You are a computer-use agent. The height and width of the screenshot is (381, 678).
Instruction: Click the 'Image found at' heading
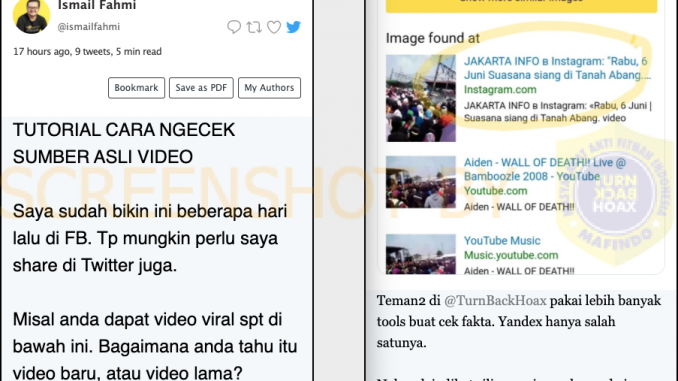pyautogui.click(x=432, y=38)
